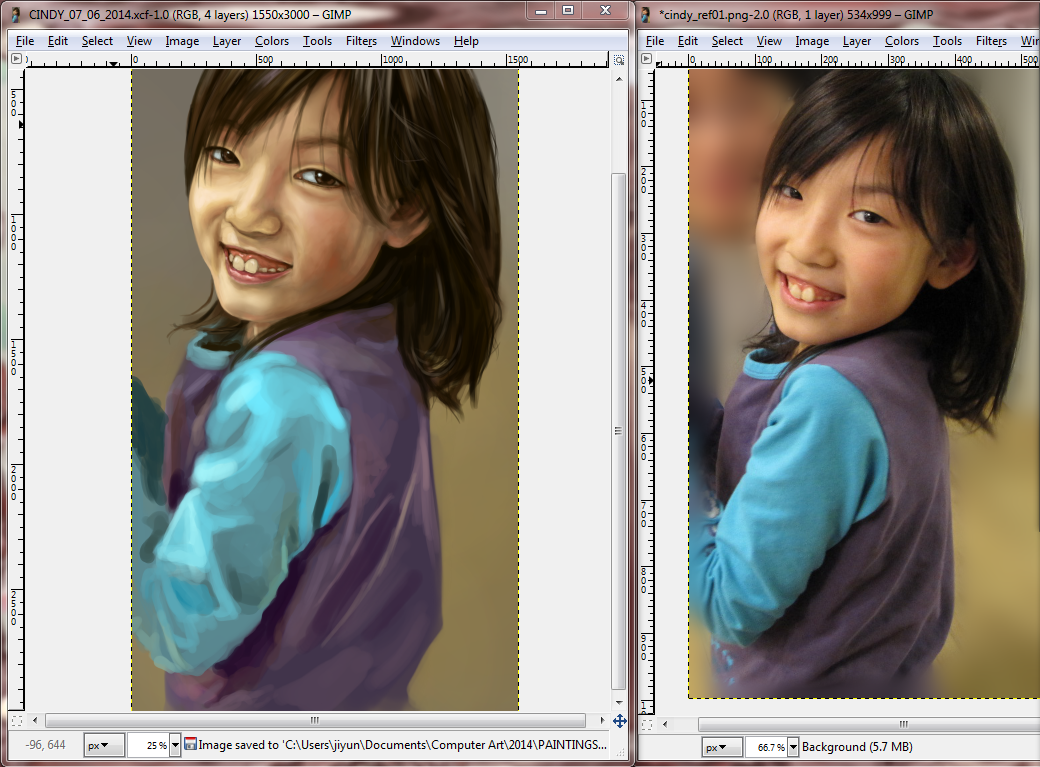The image size is (1040, 767).
Task: Click the ruler corner menu button in CINDY_07_06_2014 window
Action: coord(16,59)
